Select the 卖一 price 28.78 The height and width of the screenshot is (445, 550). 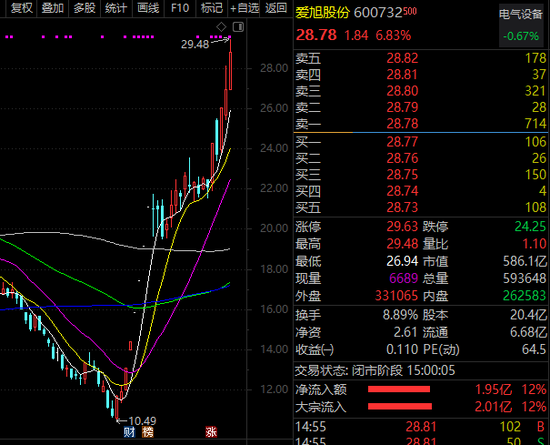(402, 124)
